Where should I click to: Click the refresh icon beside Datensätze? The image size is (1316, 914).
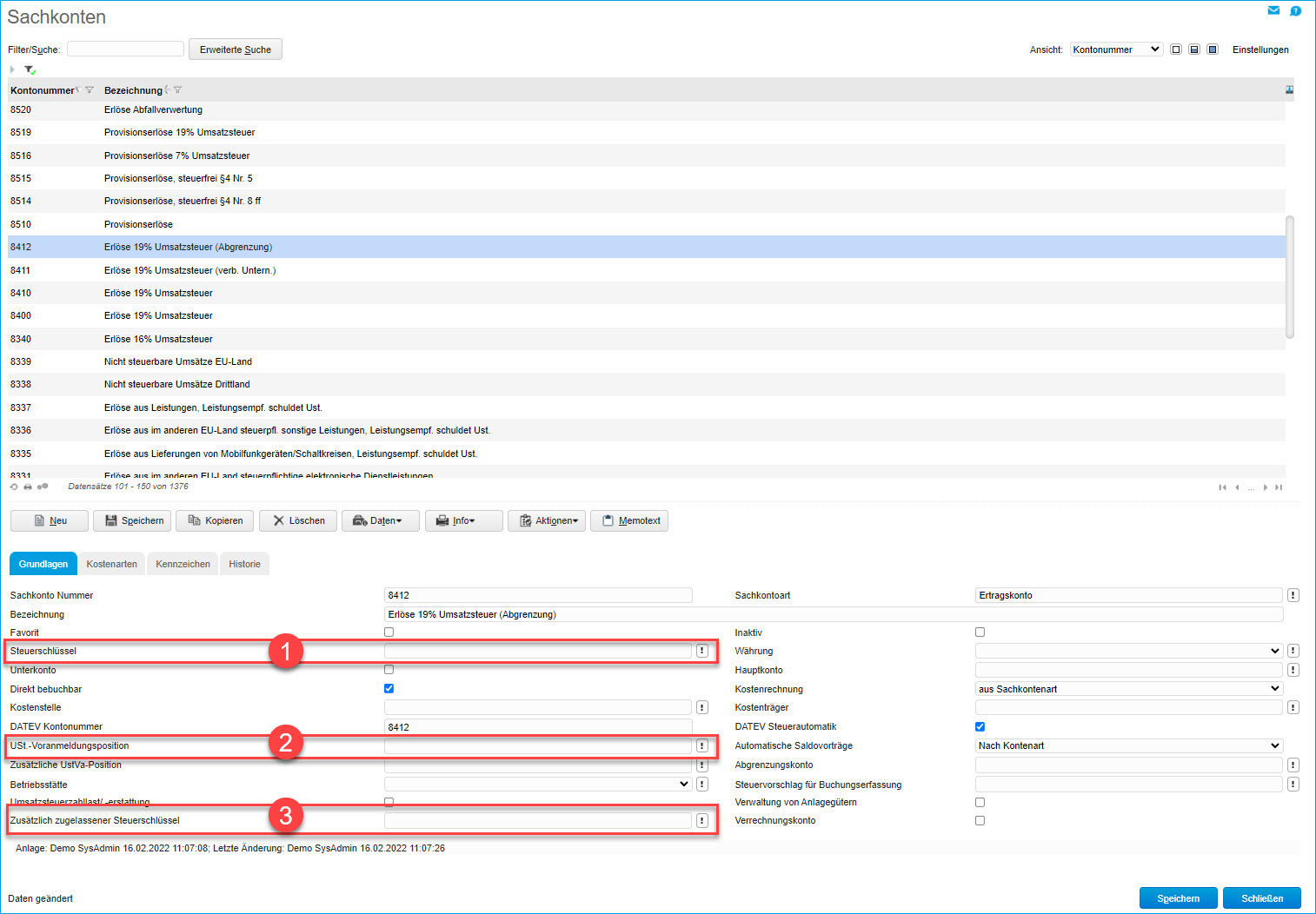14,487
